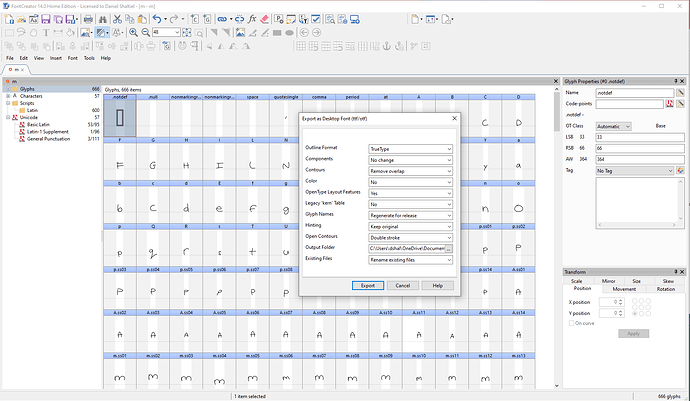
Task: Open the OpenType Layout Features dropdown
Action: click(x=410, y=193)
